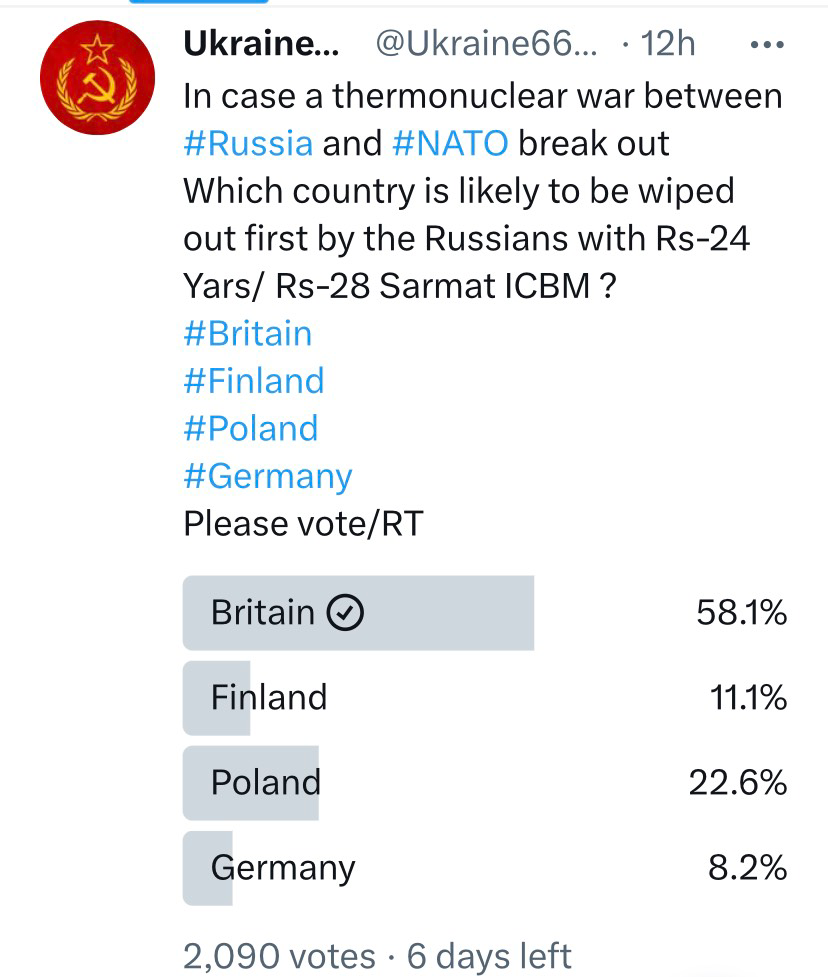Image resolution: width=828 pixels, height=977 pixels.
Task: Follow the #Germany hashtag link
Action: 268,476
